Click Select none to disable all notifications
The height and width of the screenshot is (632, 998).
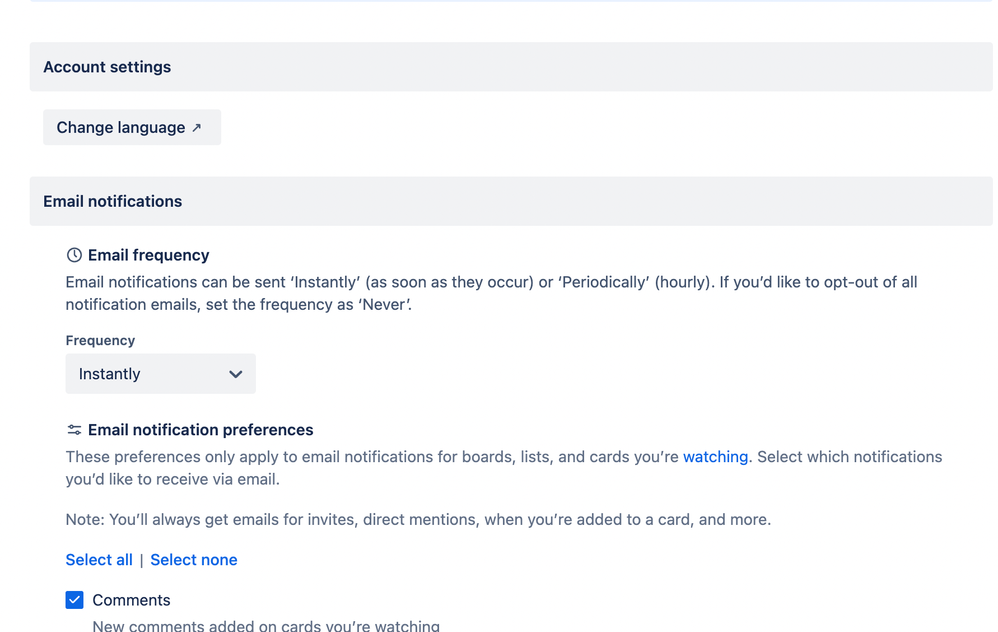tap(193, 559)
